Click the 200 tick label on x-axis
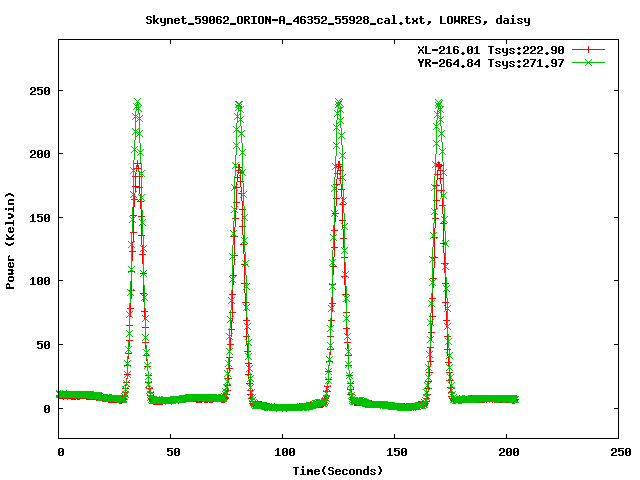This screenshot has height=480, width=640. click(506, 453)
